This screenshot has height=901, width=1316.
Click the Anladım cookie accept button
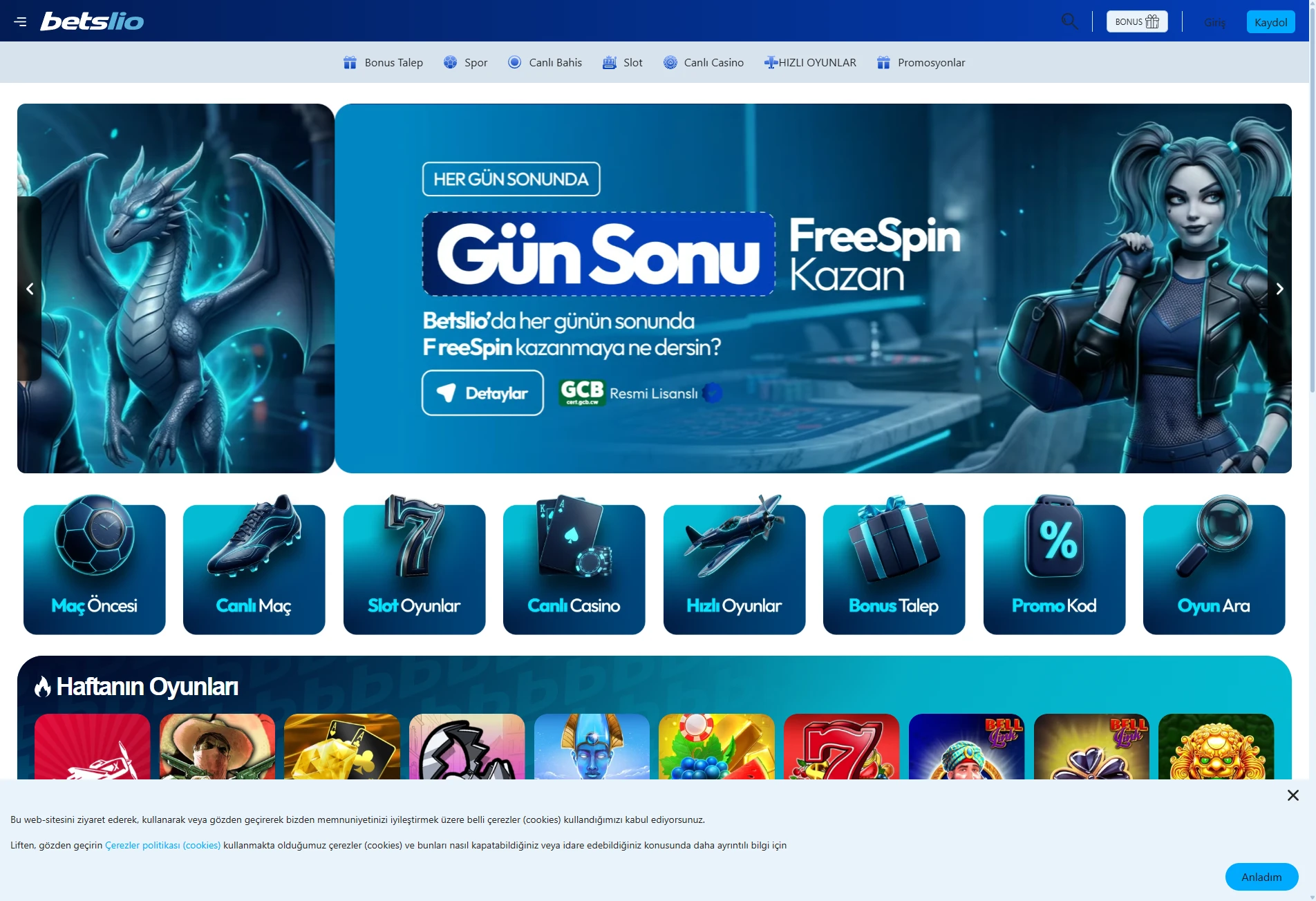(1261, 877)
